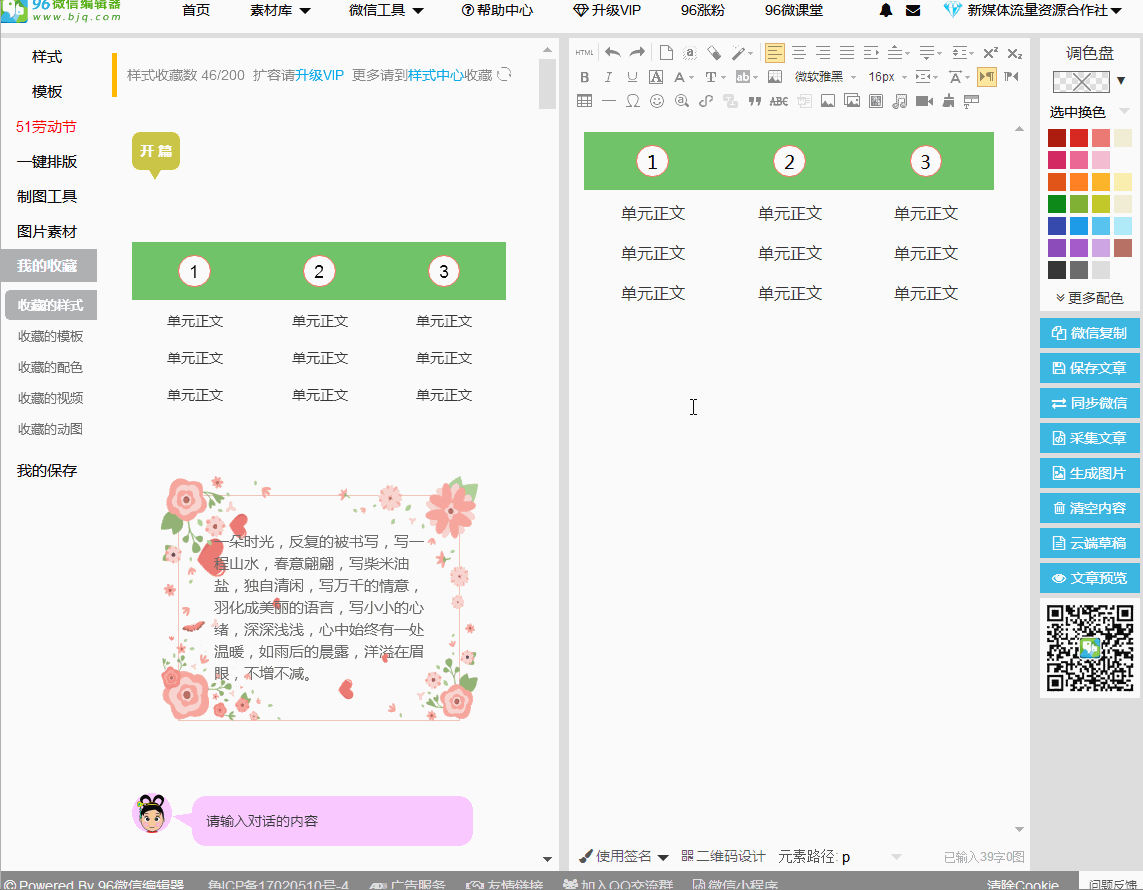Toggle bold formatting in the editor toolbar

585,77
